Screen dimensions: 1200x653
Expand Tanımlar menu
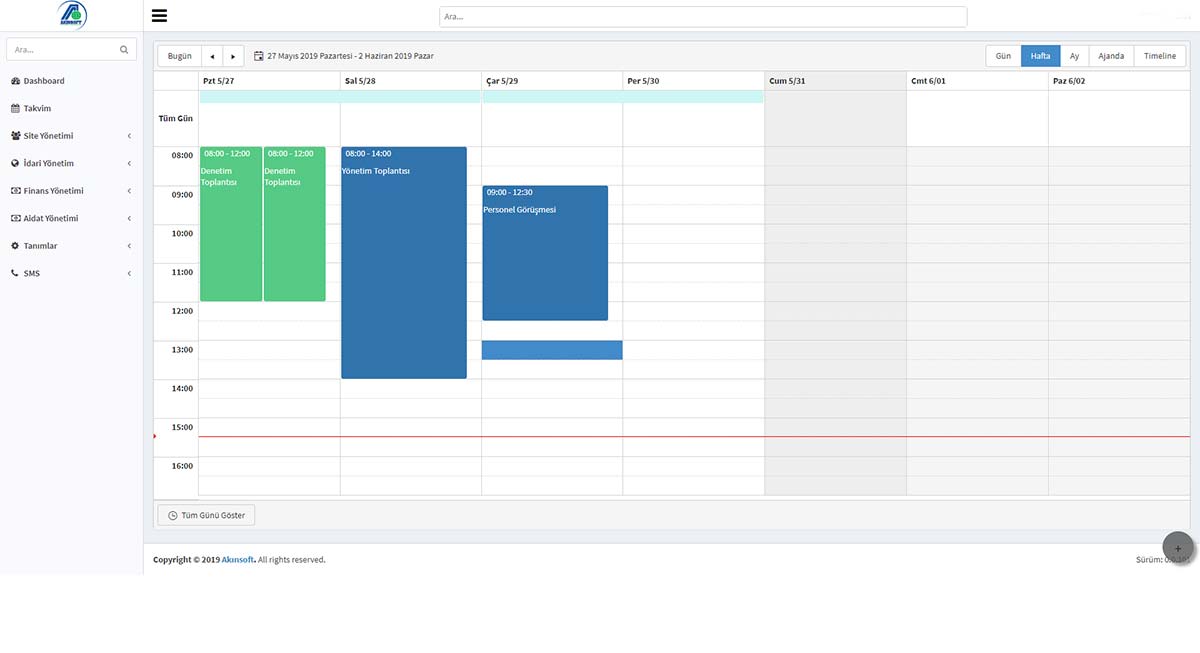pos(70,246)
